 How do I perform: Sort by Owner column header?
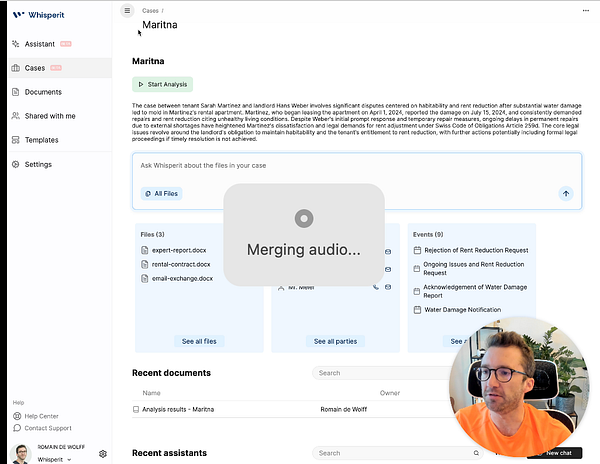(390, 393)
